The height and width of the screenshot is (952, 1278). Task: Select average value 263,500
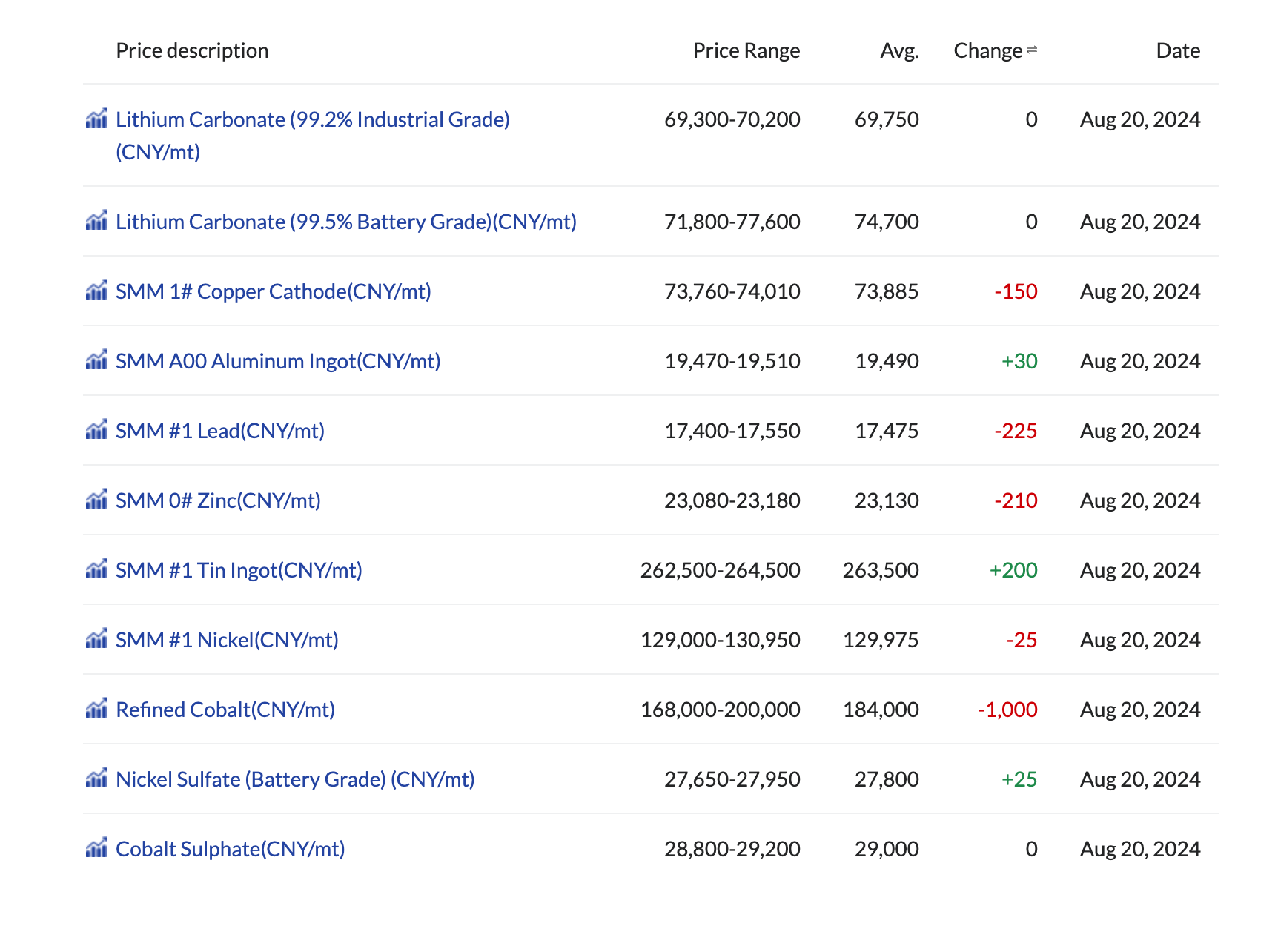point(881,570)
